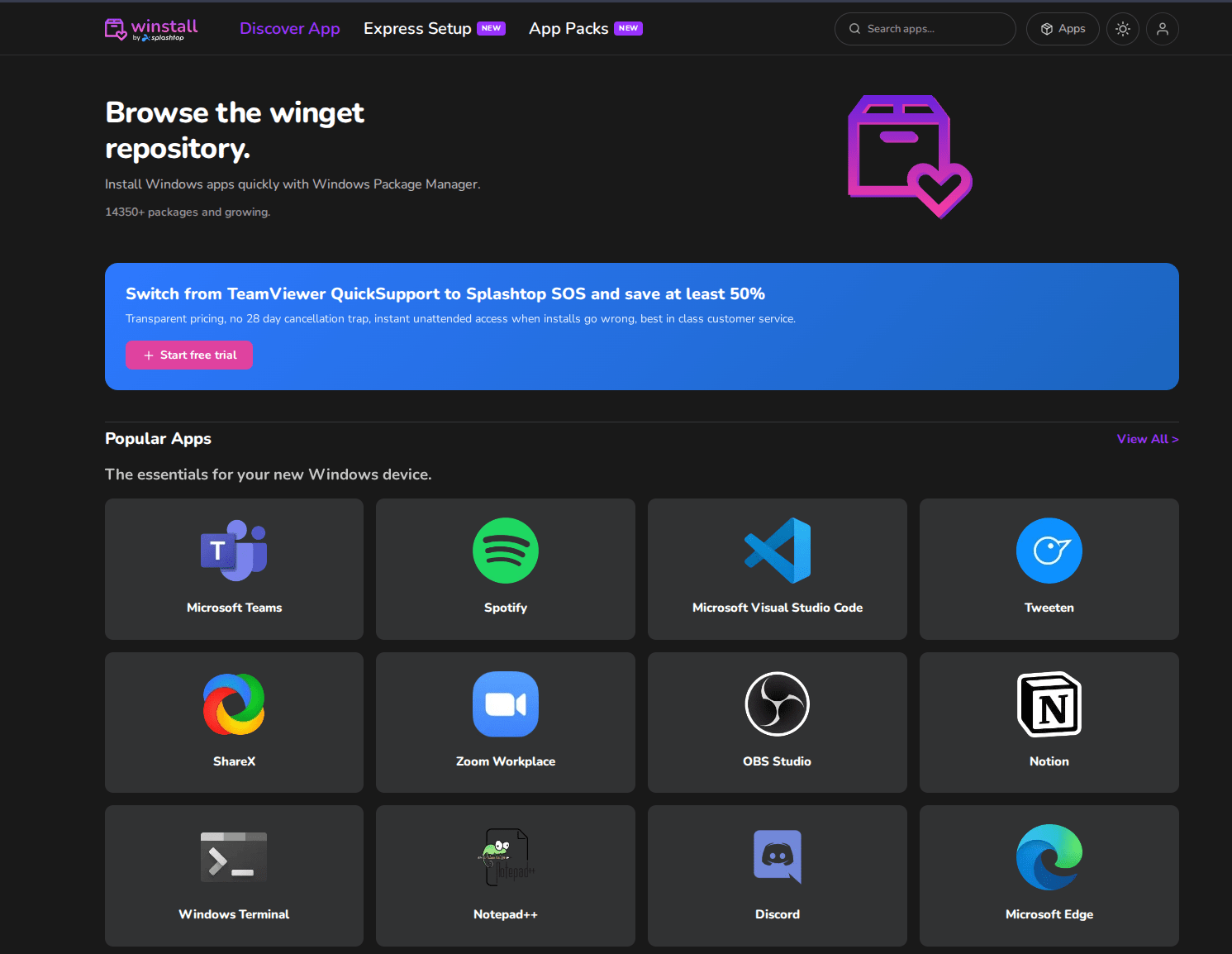1232x954 pixels.
Task: Click the Discord app name
Action: 778,914
